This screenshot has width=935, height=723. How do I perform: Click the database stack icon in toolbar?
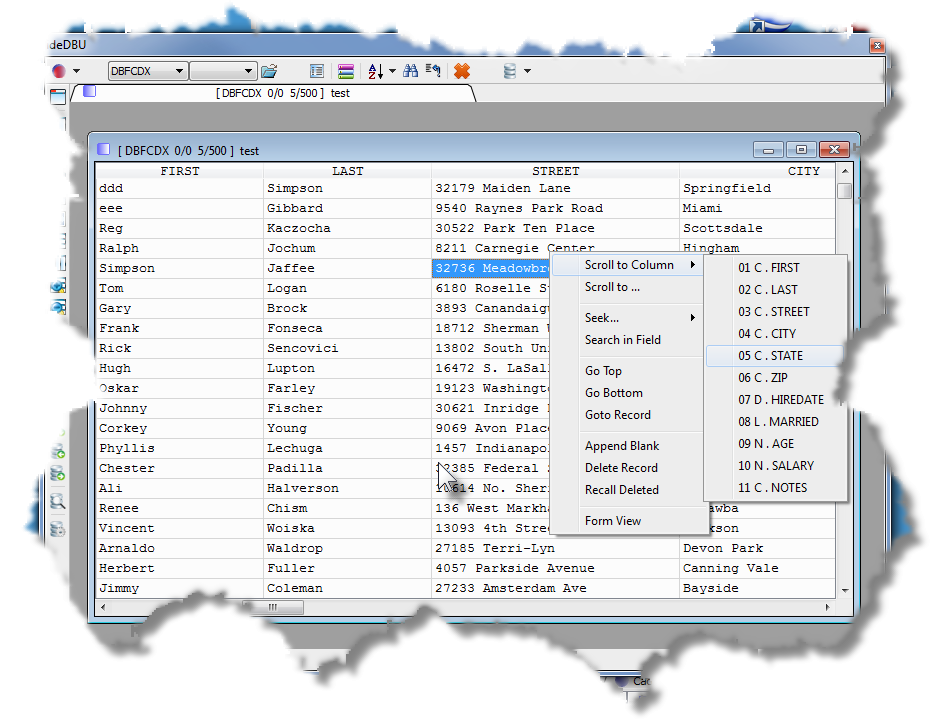tap(510, 71)
